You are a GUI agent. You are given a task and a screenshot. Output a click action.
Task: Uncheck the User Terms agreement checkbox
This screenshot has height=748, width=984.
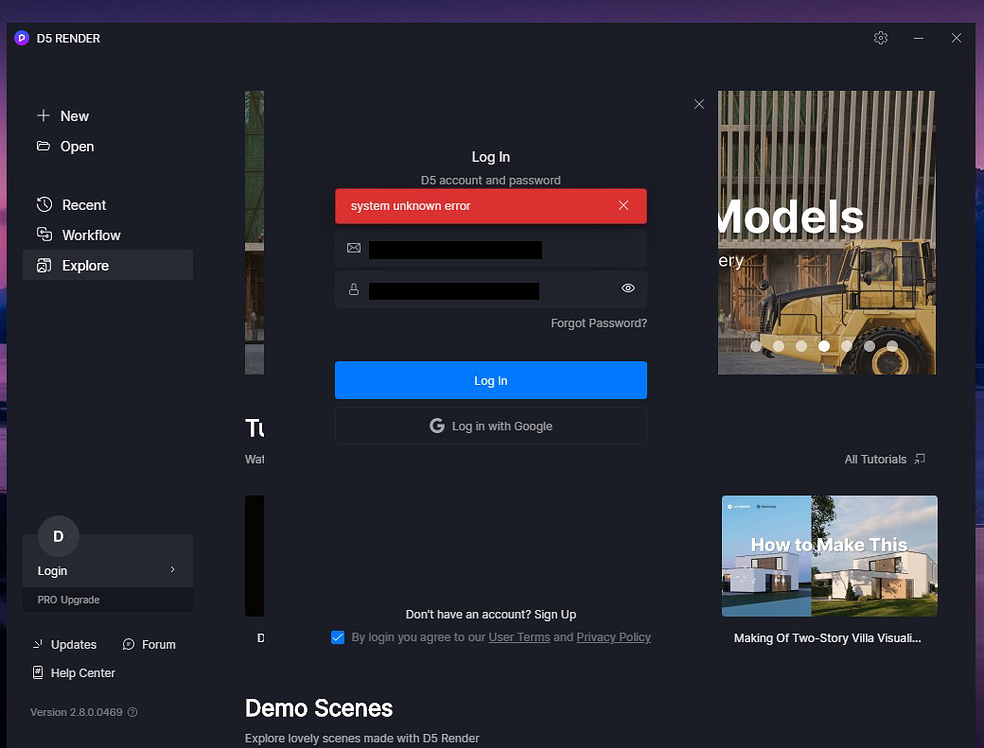point(338,638)
